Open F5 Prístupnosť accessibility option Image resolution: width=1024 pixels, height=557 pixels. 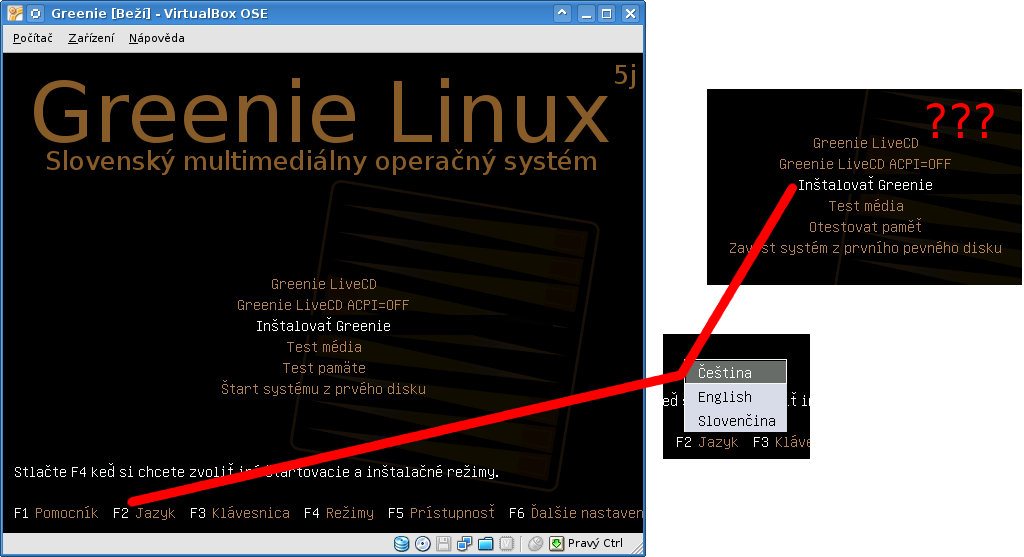click(x=441, y=513)
